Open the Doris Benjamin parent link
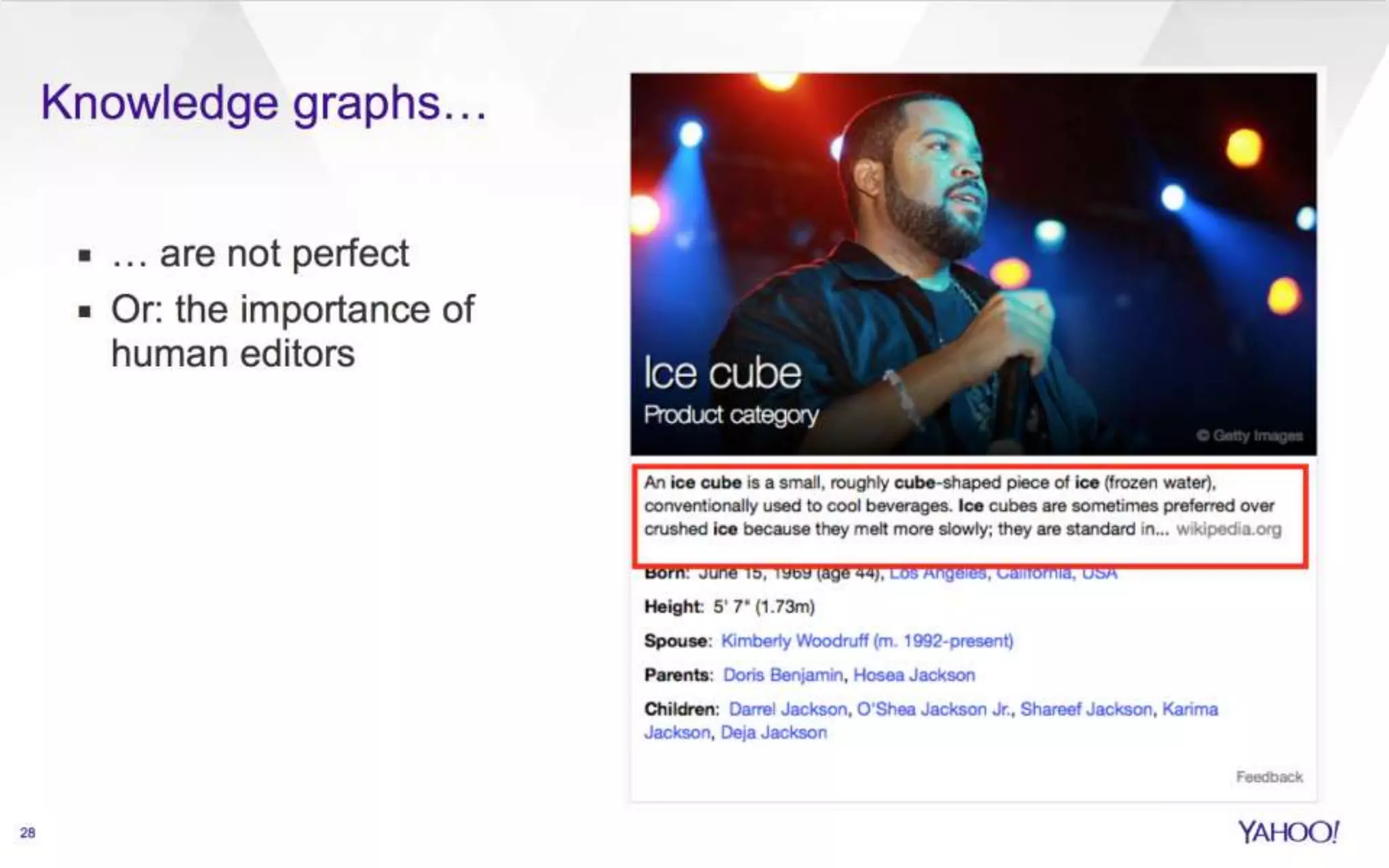Screen dimensions: 1389x868 click(783, 675)
